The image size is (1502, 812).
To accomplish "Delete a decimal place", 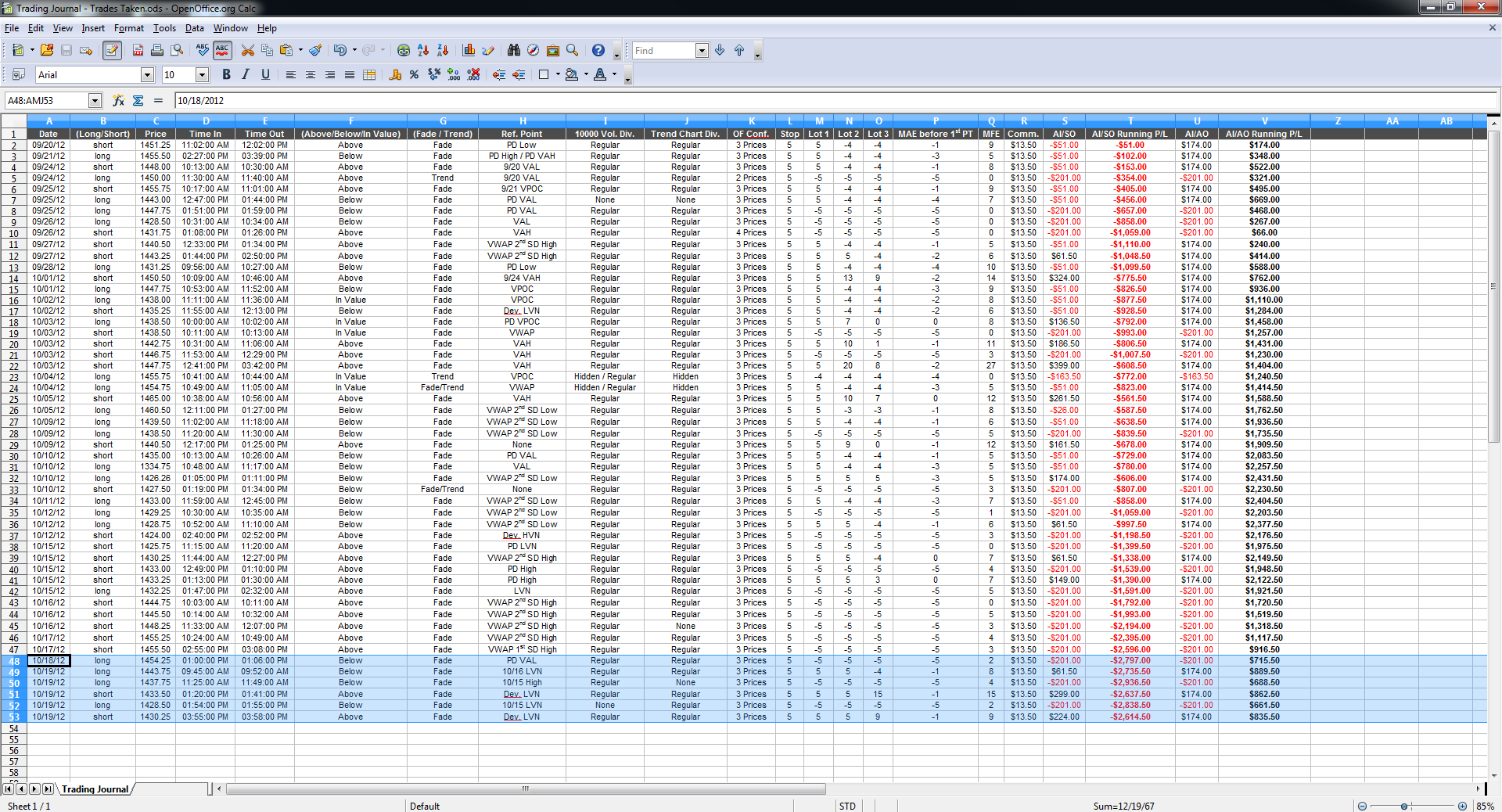I will pos(473,74).
